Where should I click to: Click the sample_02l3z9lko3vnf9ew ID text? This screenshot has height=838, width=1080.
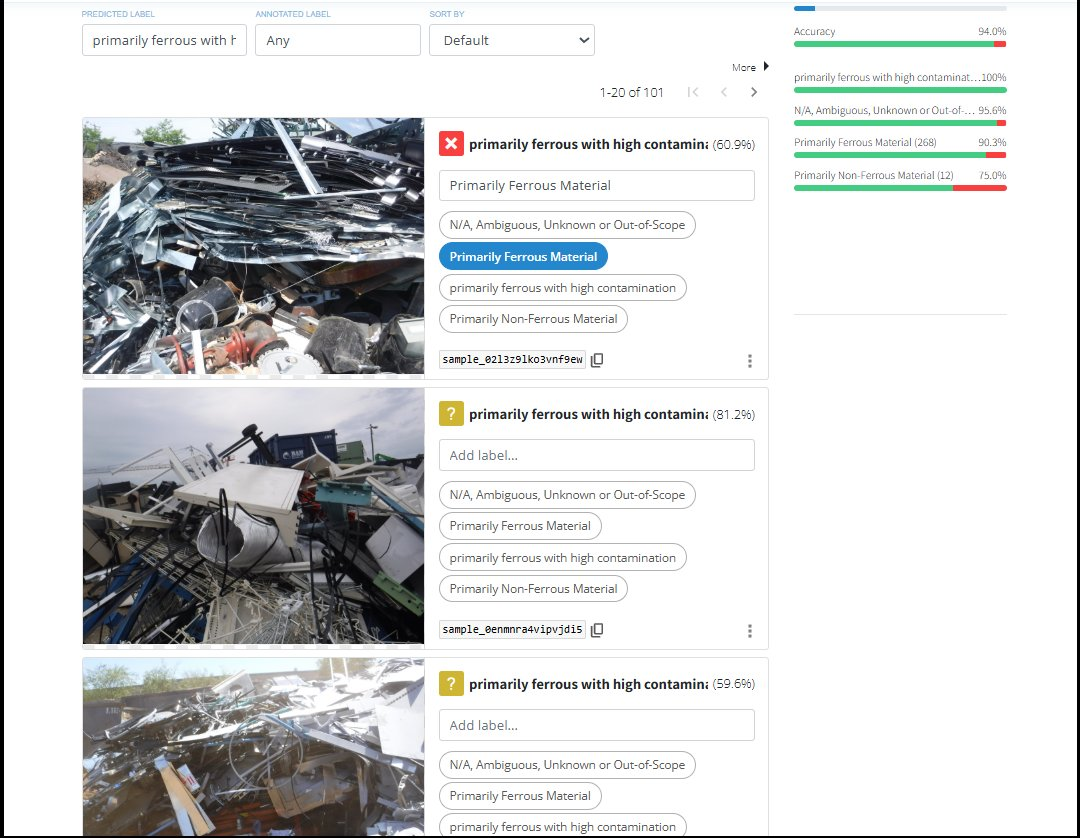coord(512,359)
